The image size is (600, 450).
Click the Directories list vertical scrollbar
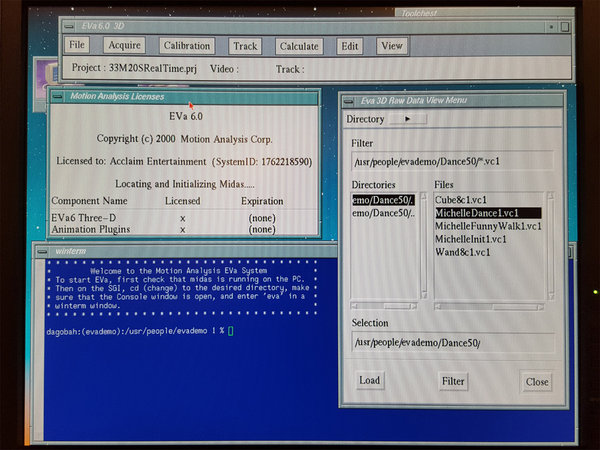pos(424,246)
